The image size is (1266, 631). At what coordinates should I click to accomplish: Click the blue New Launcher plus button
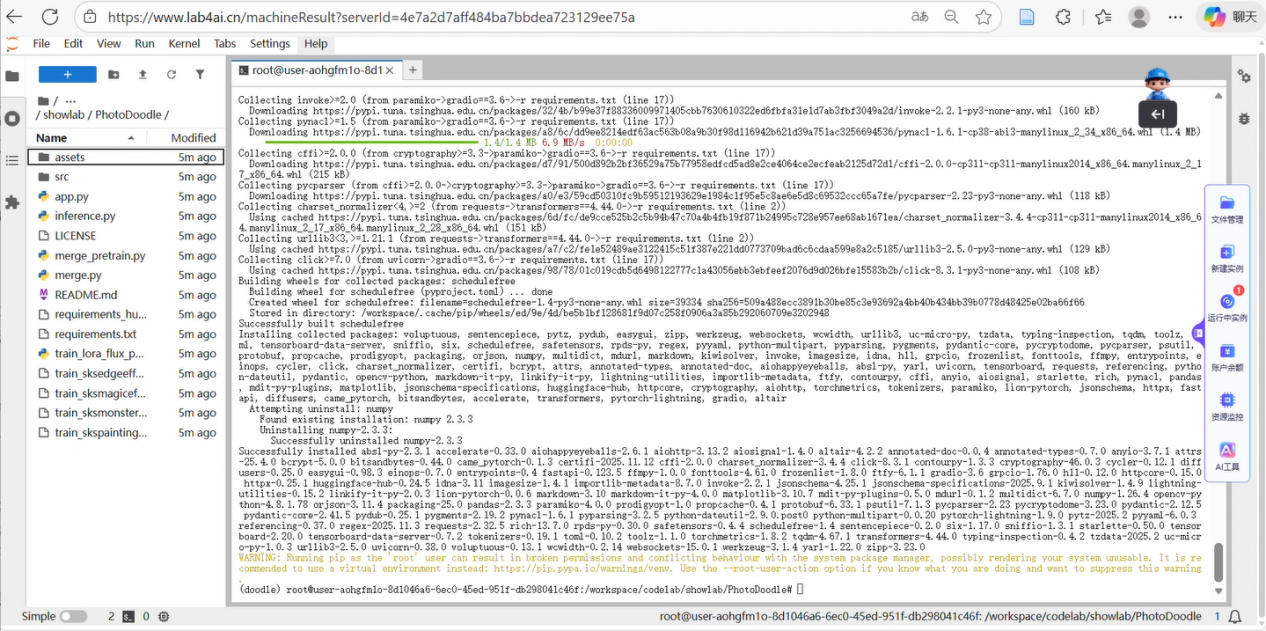68,75
